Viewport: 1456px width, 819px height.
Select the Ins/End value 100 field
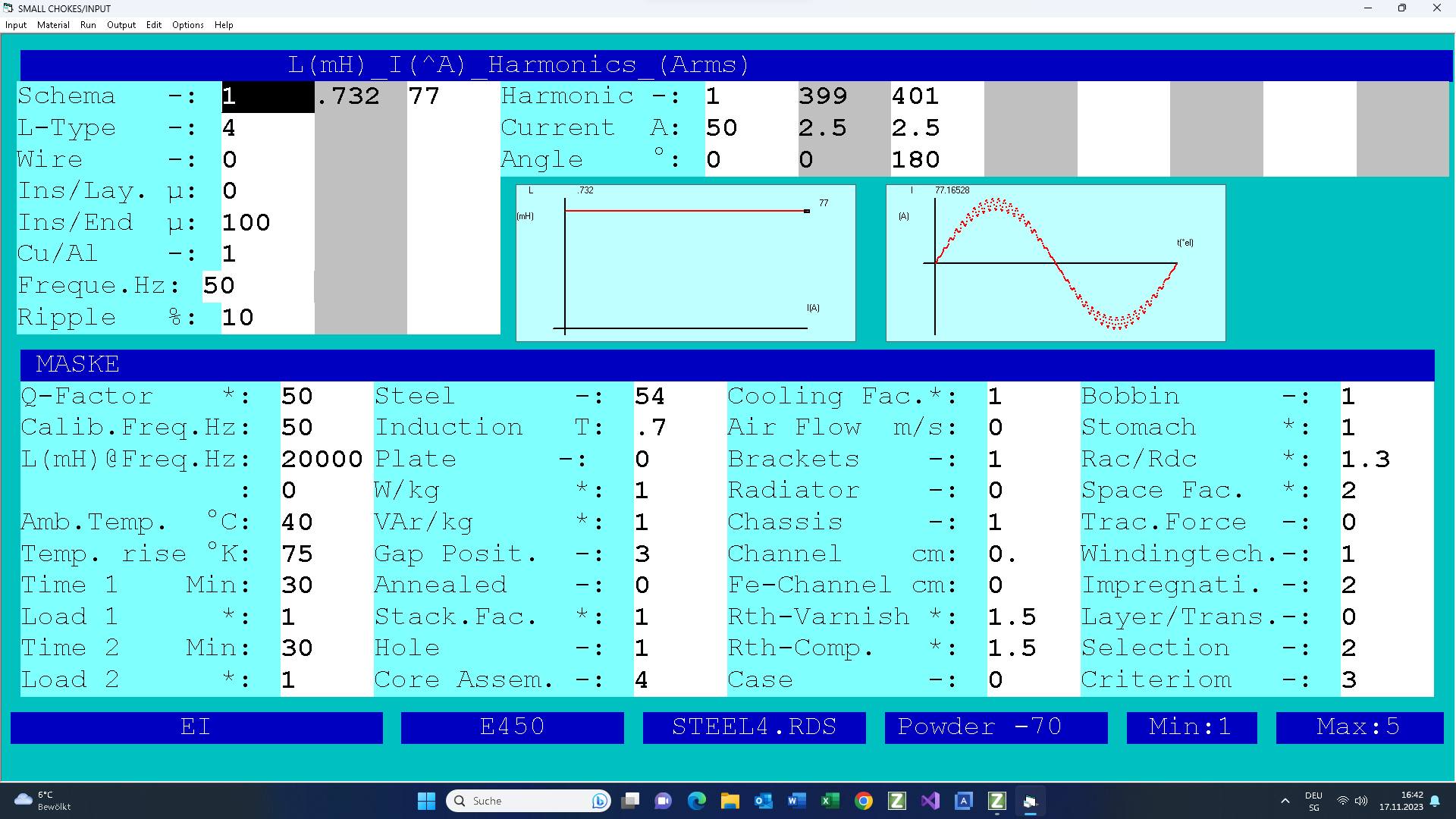click(x=268, y=223)
